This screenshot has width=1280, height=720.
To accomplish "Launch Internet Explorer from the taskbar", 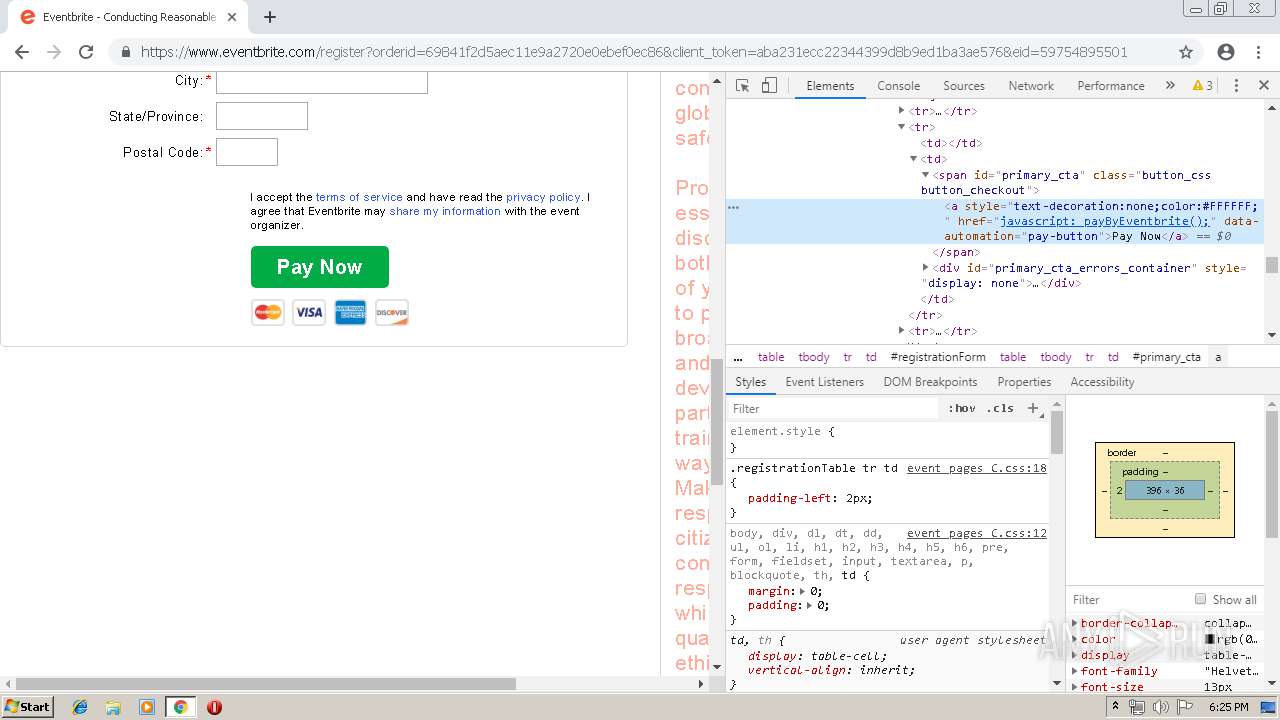I will pyautogui.click(x=80, y=707).
